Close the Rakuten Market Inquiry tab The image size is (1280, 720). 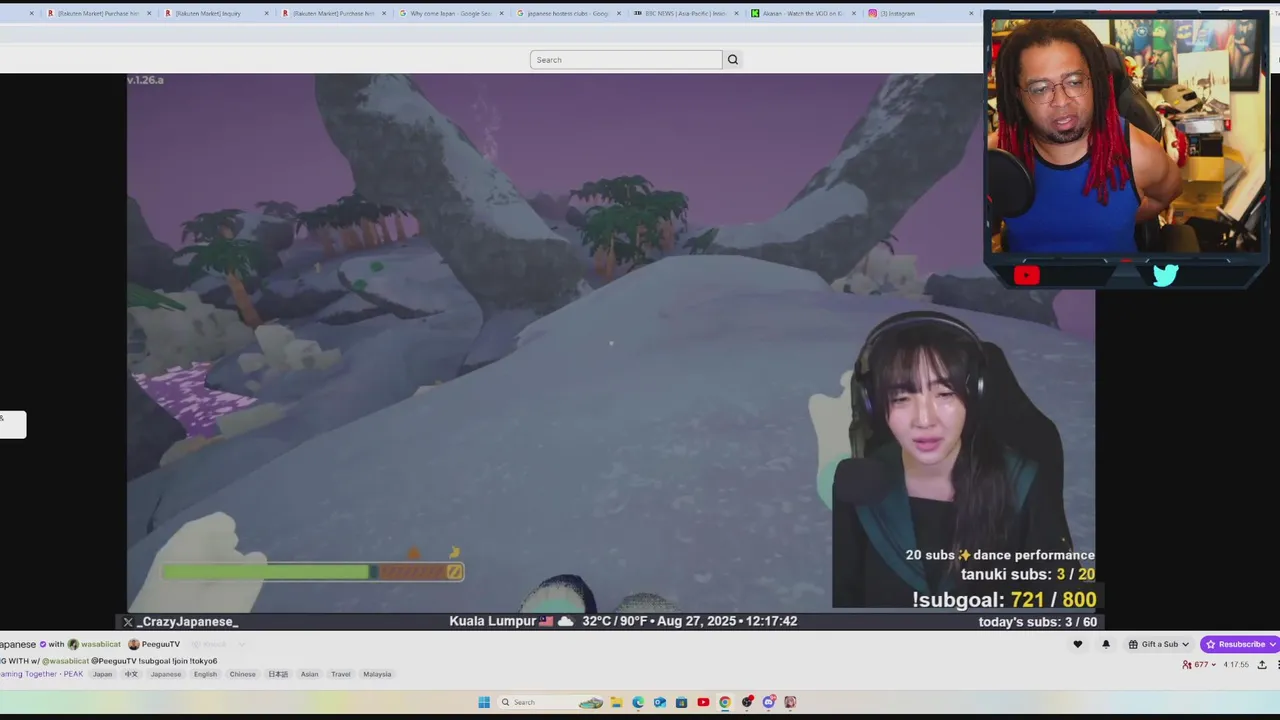267,13
